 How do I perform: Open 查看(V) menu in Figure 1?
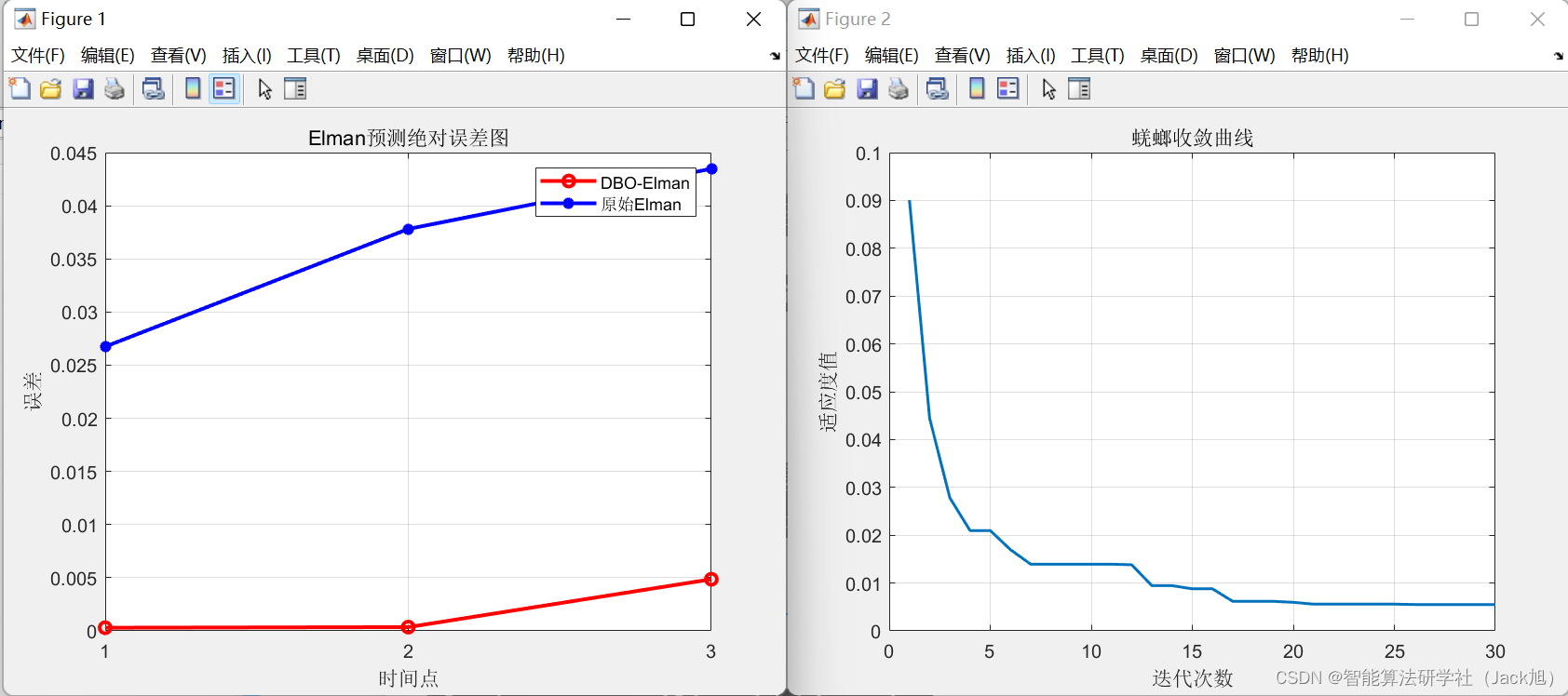coord(179,56)
